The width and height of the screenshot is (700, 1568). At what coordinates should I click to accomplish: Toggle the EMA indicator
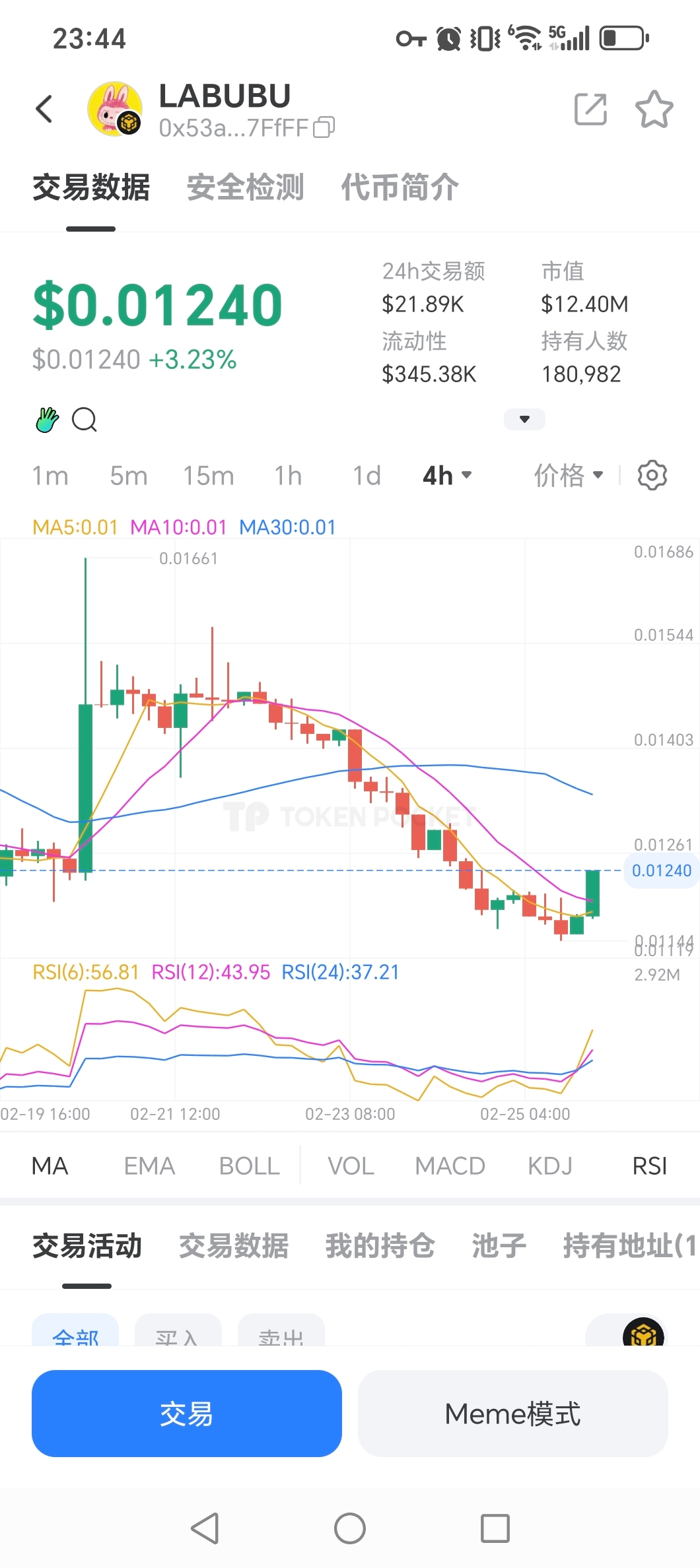[x=149, y=1166]
